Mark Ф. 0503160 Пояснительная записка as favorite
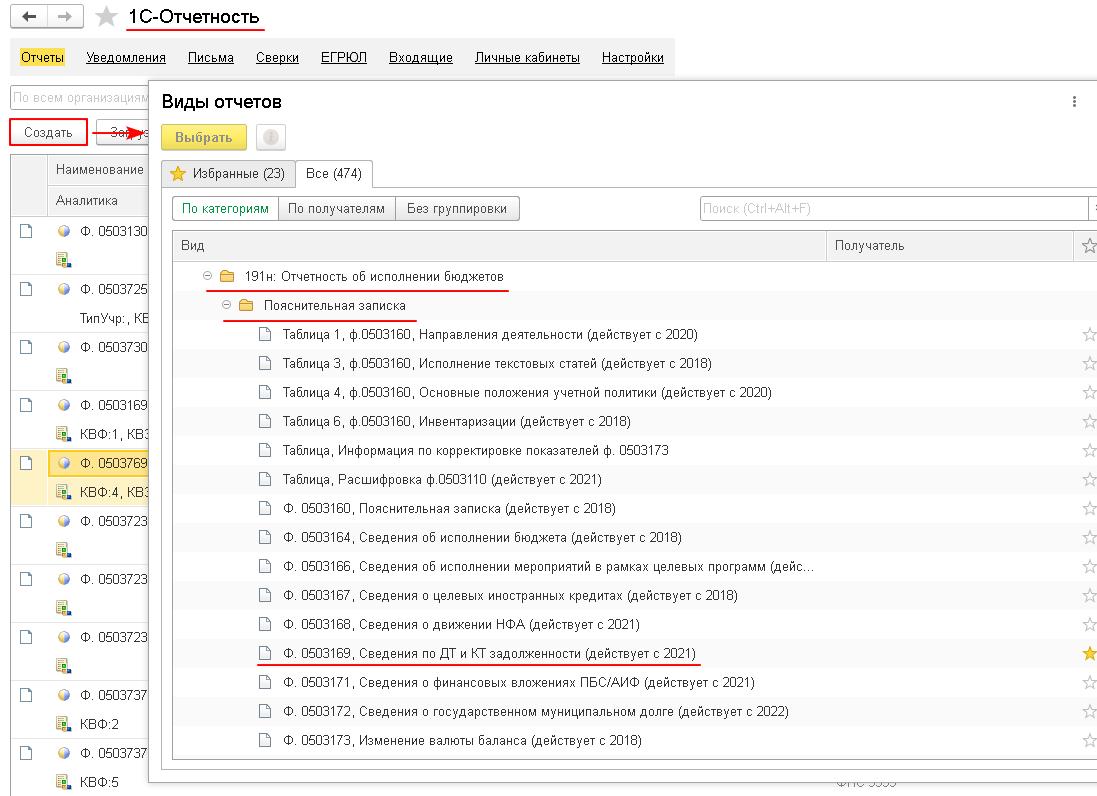 [1089, 509]
